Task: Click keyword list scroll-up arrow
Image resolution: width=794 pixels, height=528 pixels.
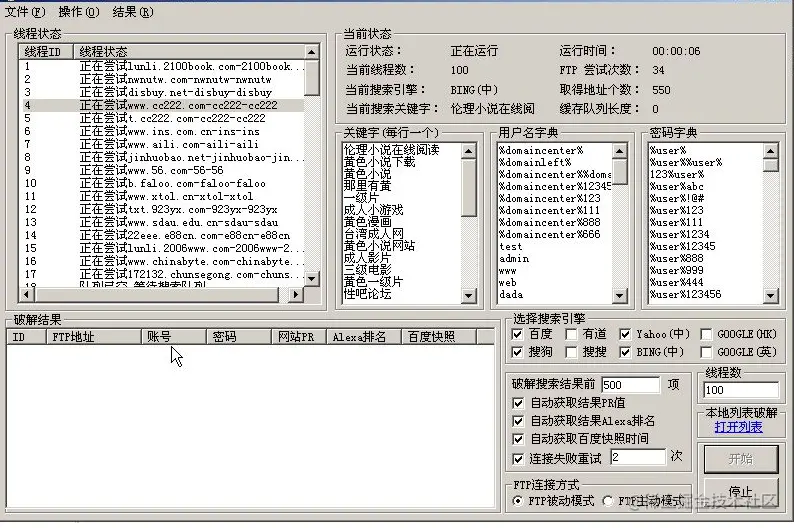Action: (x=469, y=151)
